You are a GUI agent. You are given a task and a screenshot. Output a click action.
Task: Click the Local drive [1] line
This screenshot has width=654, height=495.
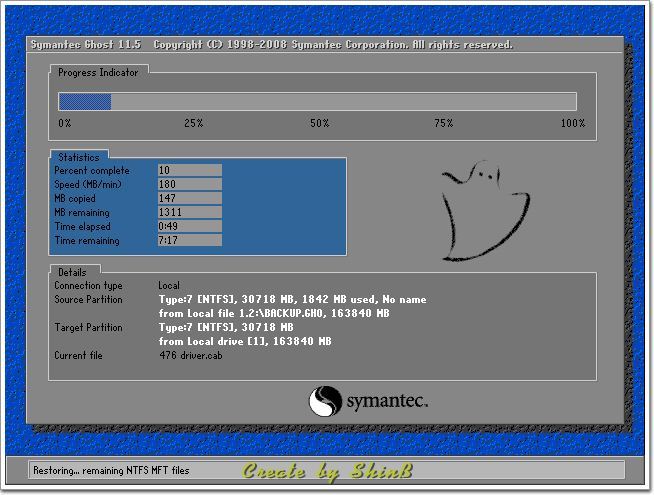(x=245, y=342)
